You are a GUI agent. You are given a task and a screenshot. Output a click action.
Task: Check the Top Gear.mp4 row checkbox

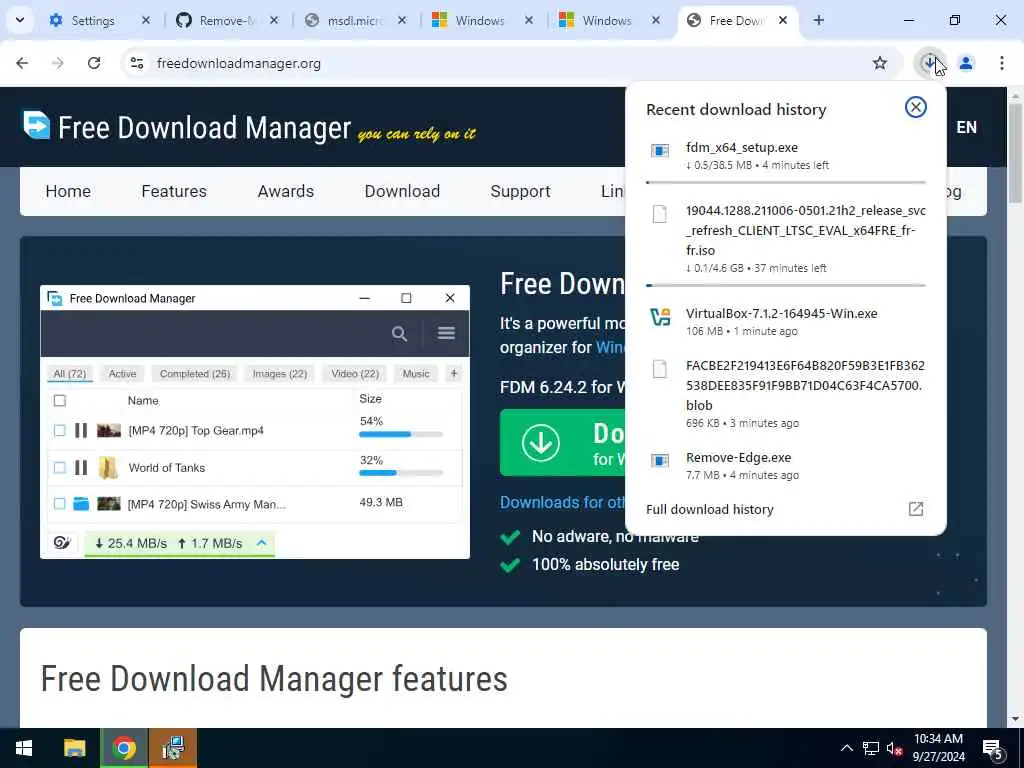coord(59,430)
